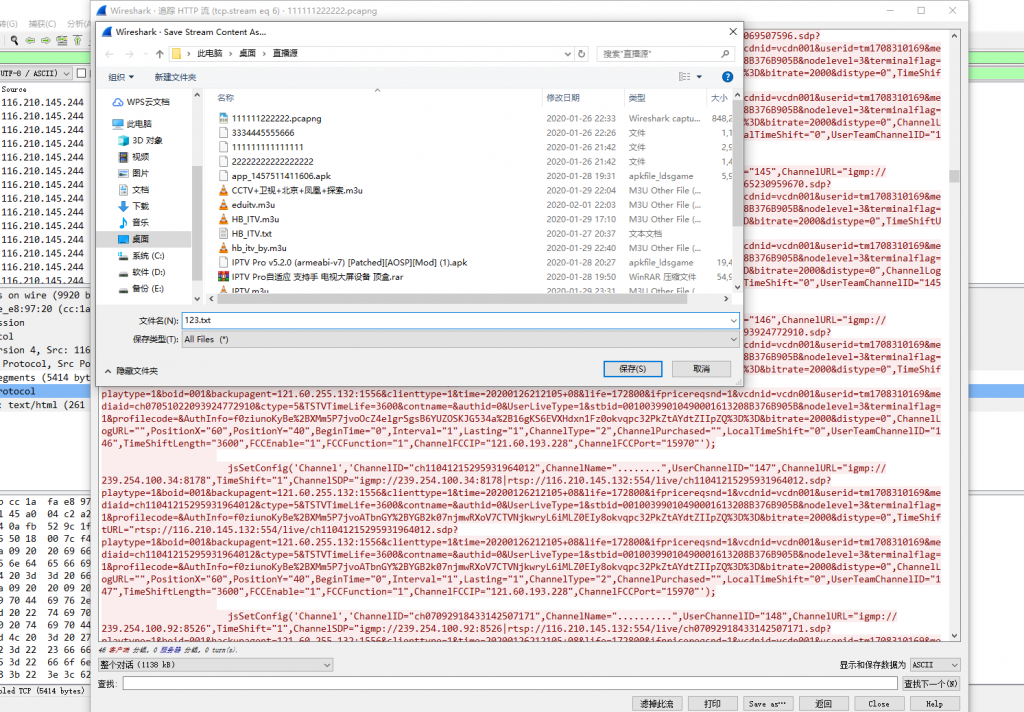This screenshot has width=1024, height=712.
Task: Open 文档 folder in navigation pane
Action: (x=134, y=189)
